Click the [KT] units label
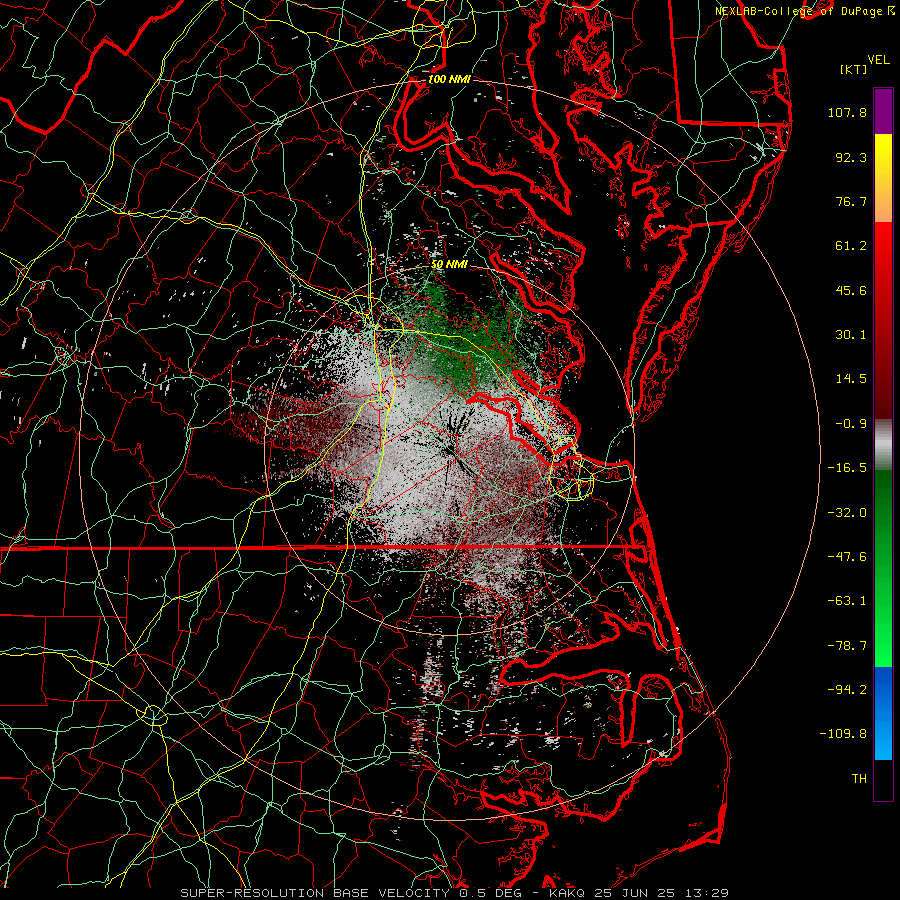900x900 pixels. click(x=853, y=69)
